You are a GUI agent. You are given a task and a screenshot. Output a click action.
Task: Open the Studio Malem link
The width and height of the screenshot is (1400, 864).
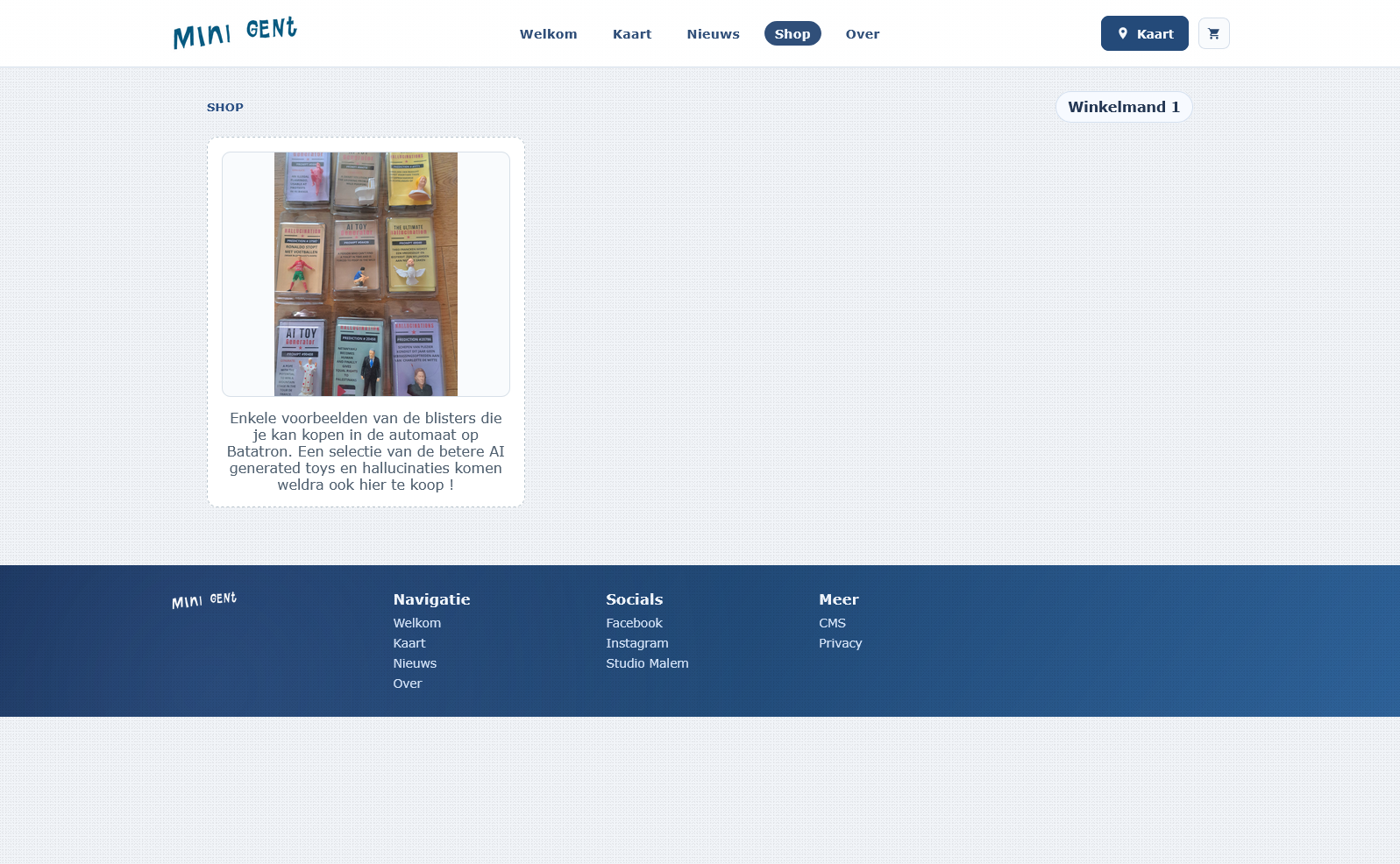click(x=648, y=663)
